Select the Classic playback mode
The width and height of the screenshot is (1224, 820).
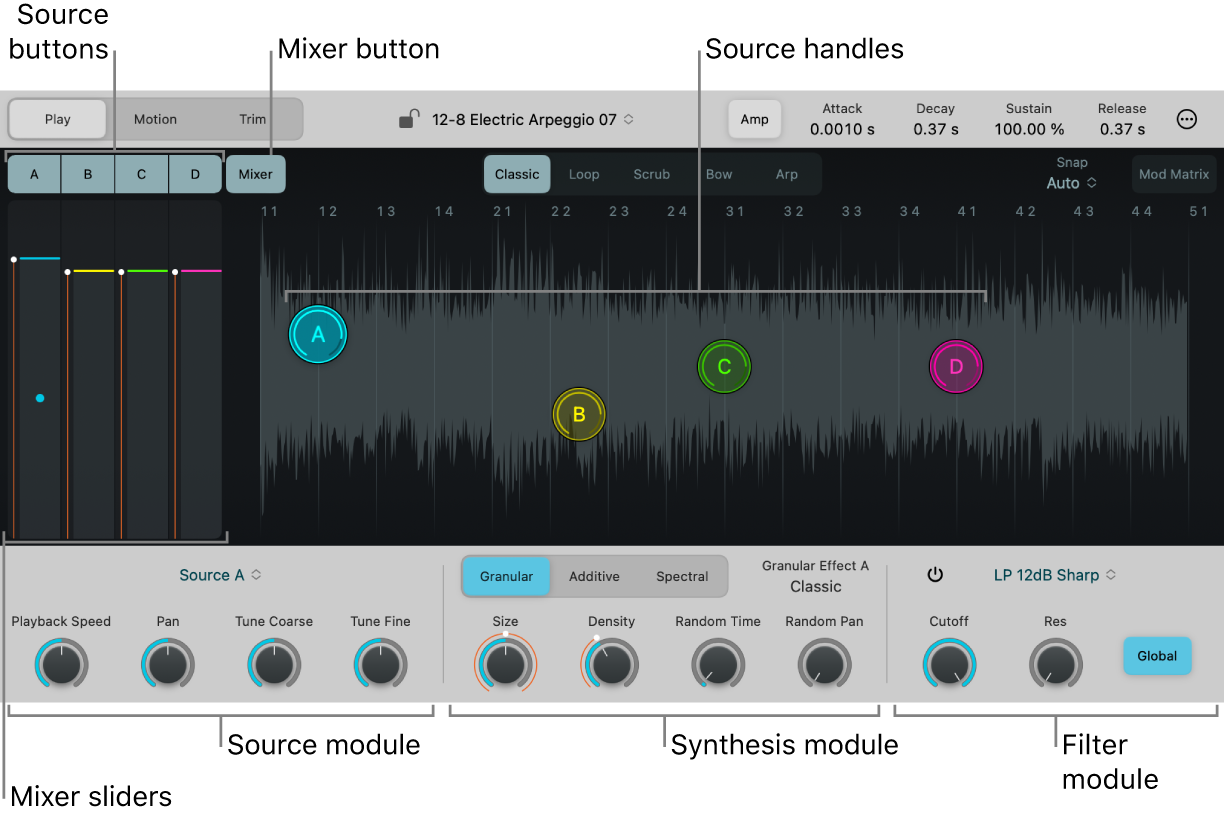click(517, 174)
